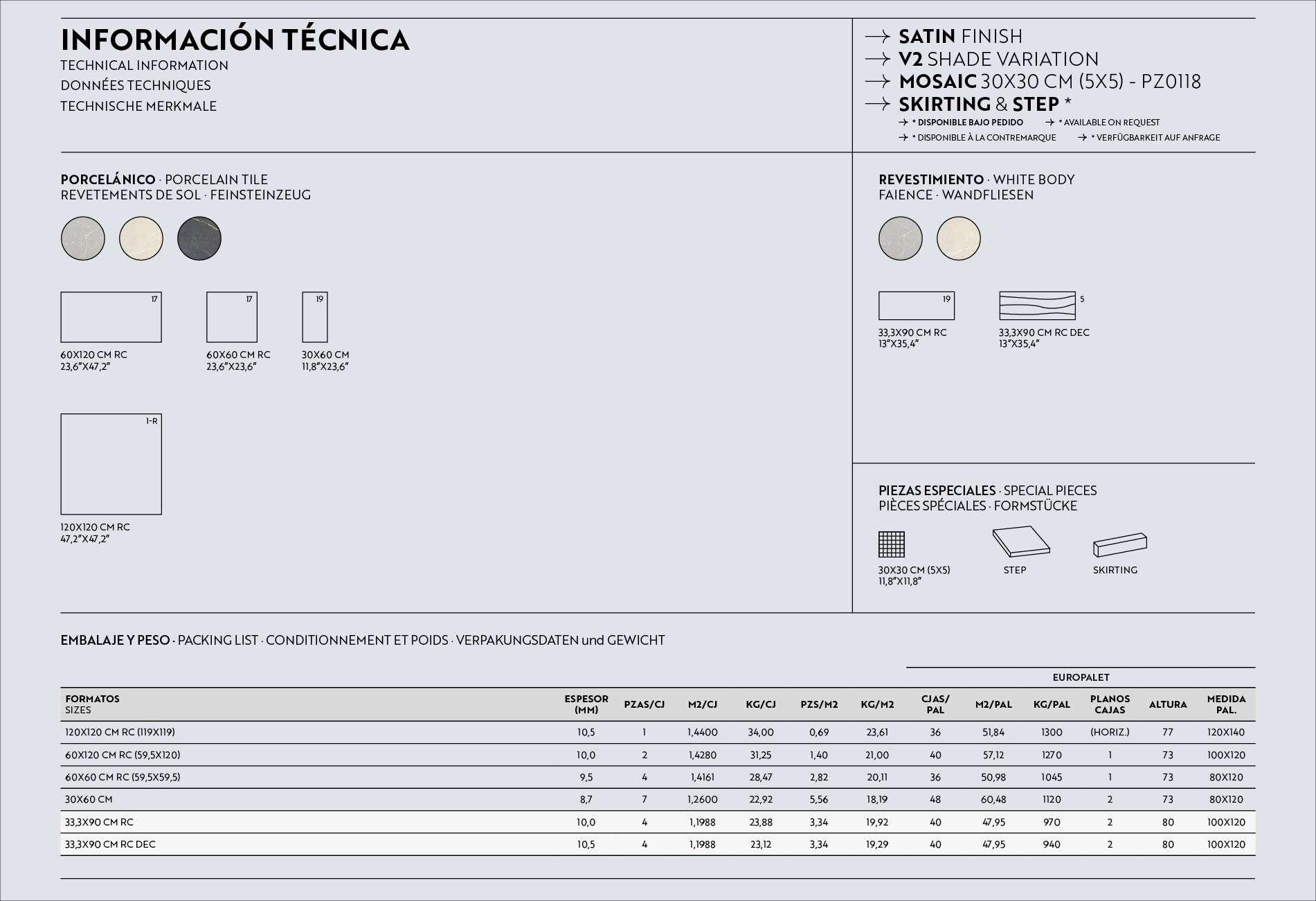
Task: Click the DISPONIBLE BAJO PEDIDO note
Action: (967, 123)
